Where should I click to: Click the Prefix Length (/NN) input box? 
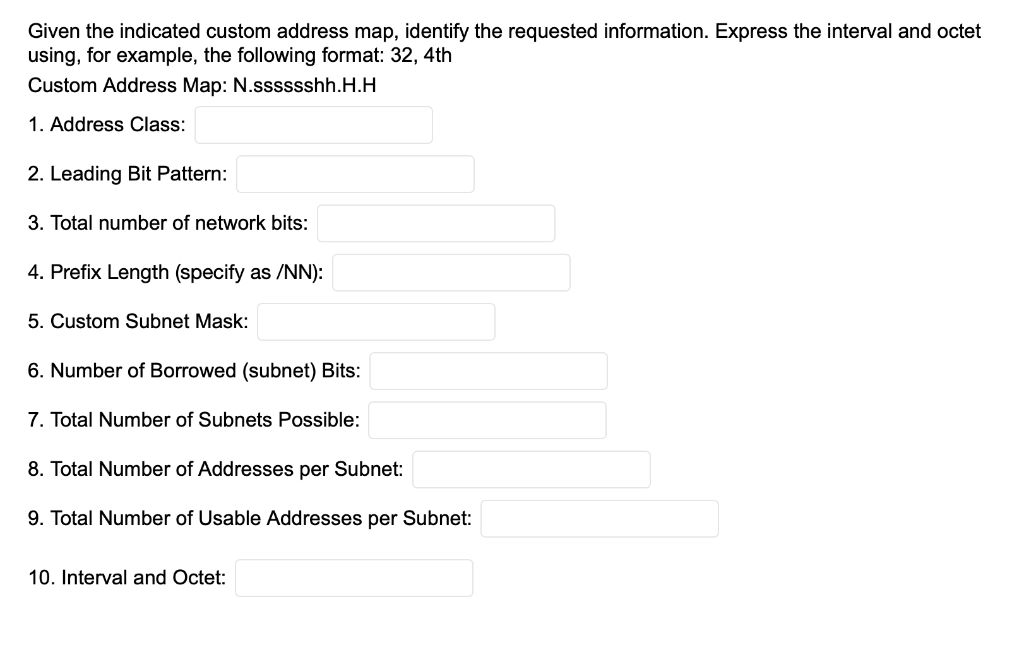pyautogui.click(x=450, y=272)
